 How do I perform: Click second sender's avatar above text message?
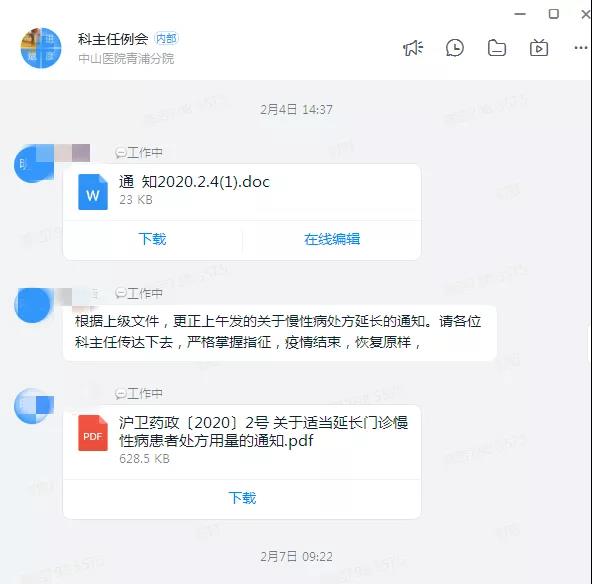click(32, 305)
